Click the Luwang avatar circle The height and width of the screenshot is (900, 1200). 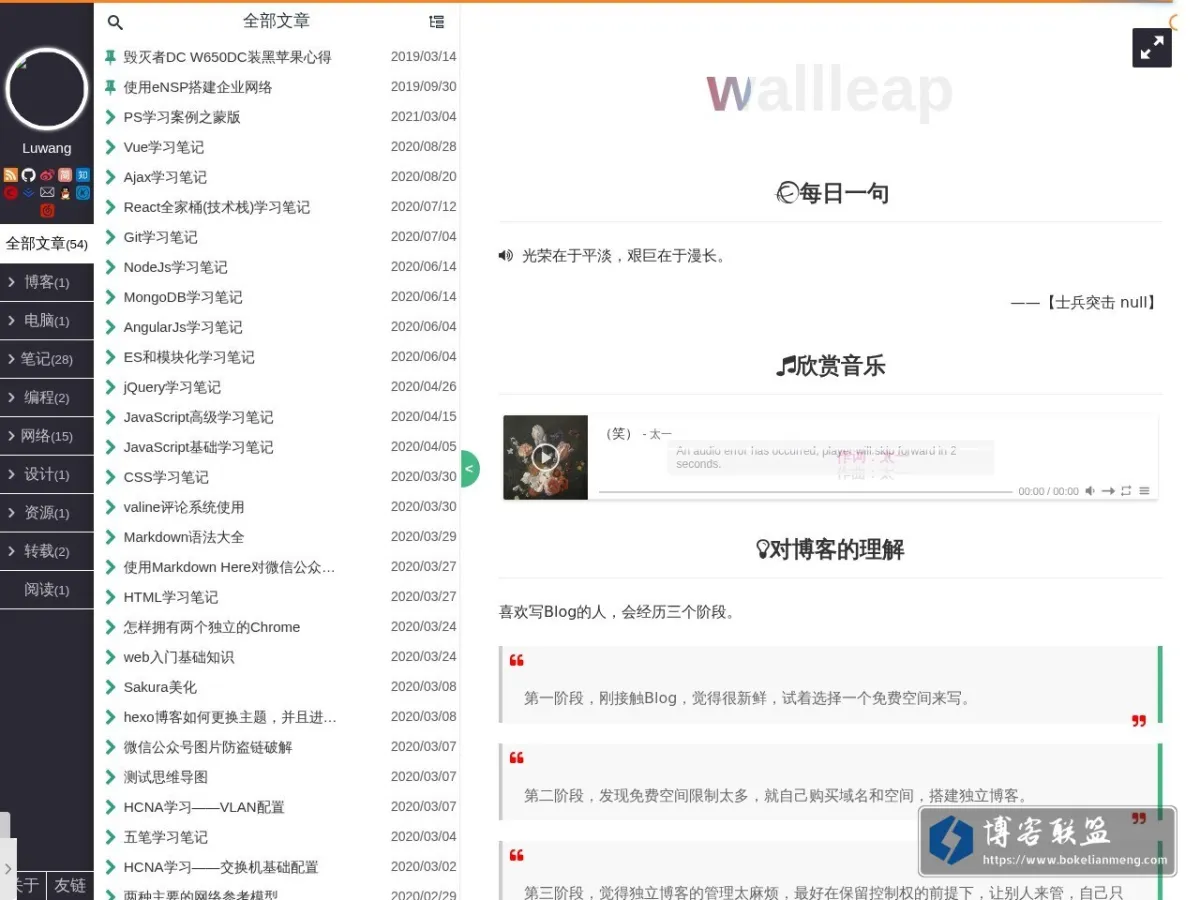[47, 89]
